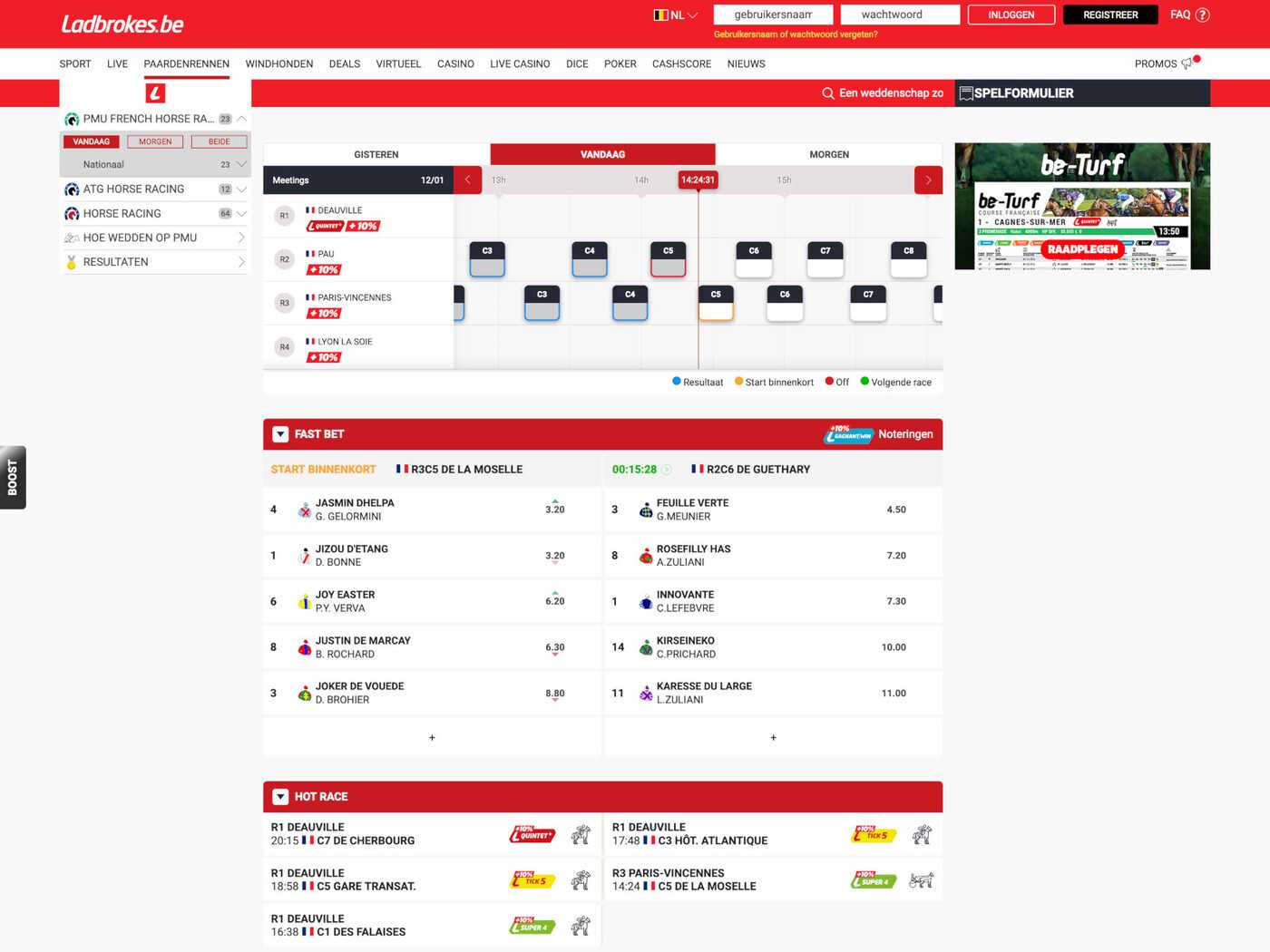
Task: Bet on Jasmin Dhelpa odds 3.20
Action: pyautogui.click(x=555, y=510)
